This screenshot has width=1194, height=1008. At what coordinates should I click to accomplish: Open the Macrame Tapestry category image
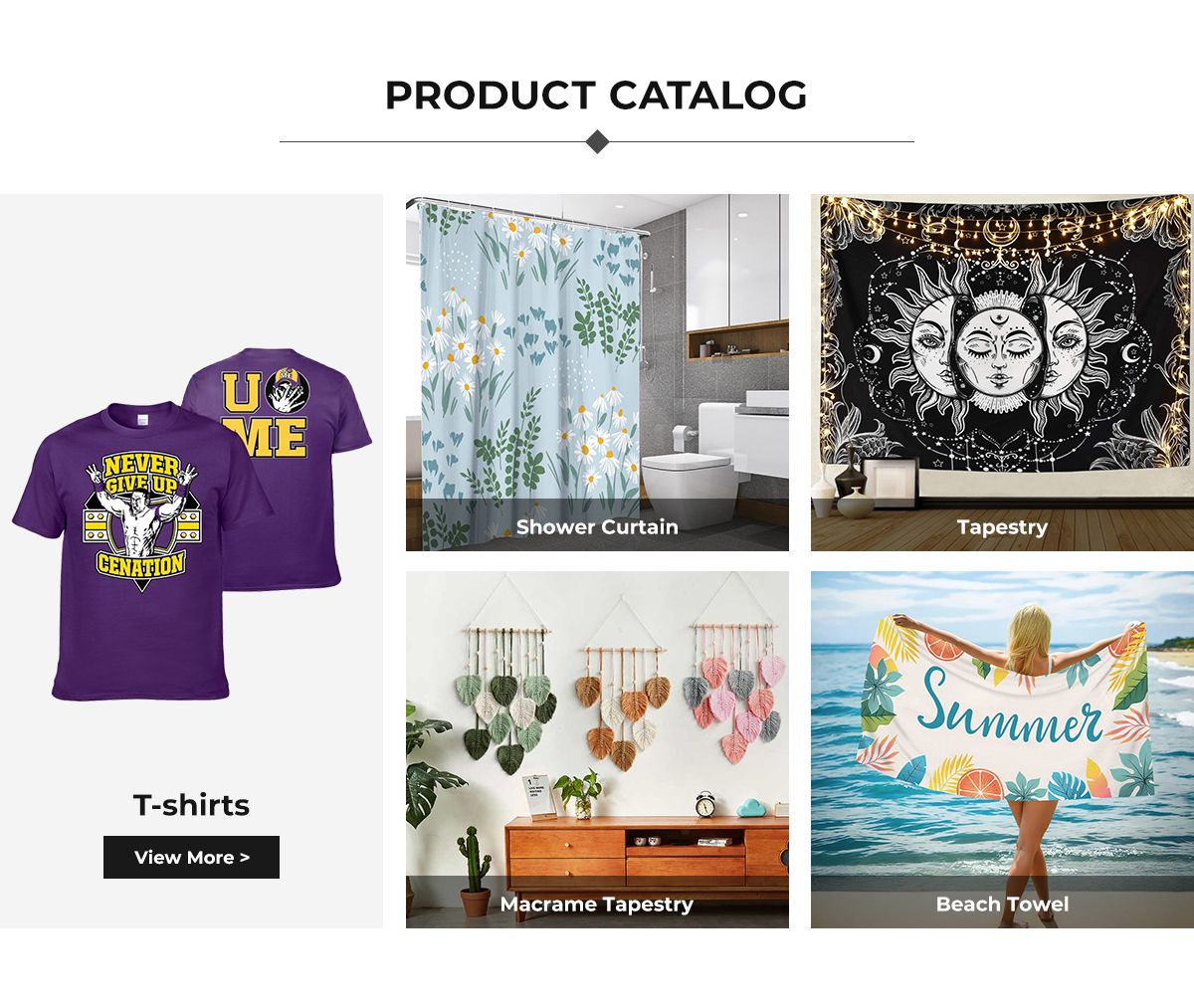coord(597,749)
